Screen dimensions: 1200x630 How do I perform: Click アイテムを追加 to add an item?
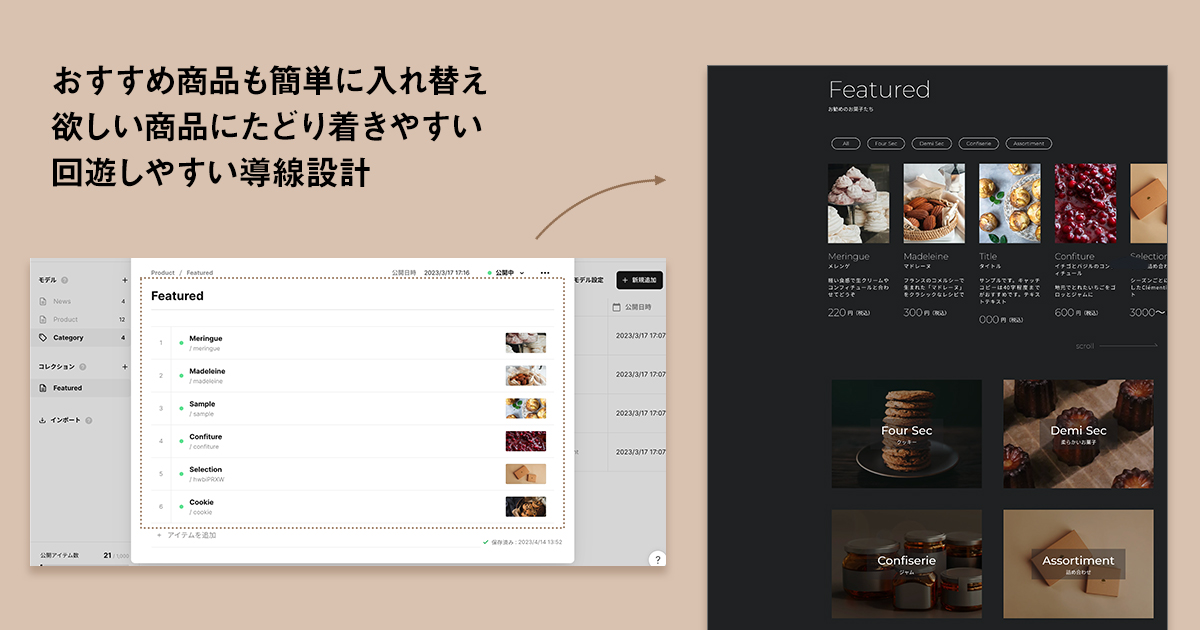coord(186,535)
